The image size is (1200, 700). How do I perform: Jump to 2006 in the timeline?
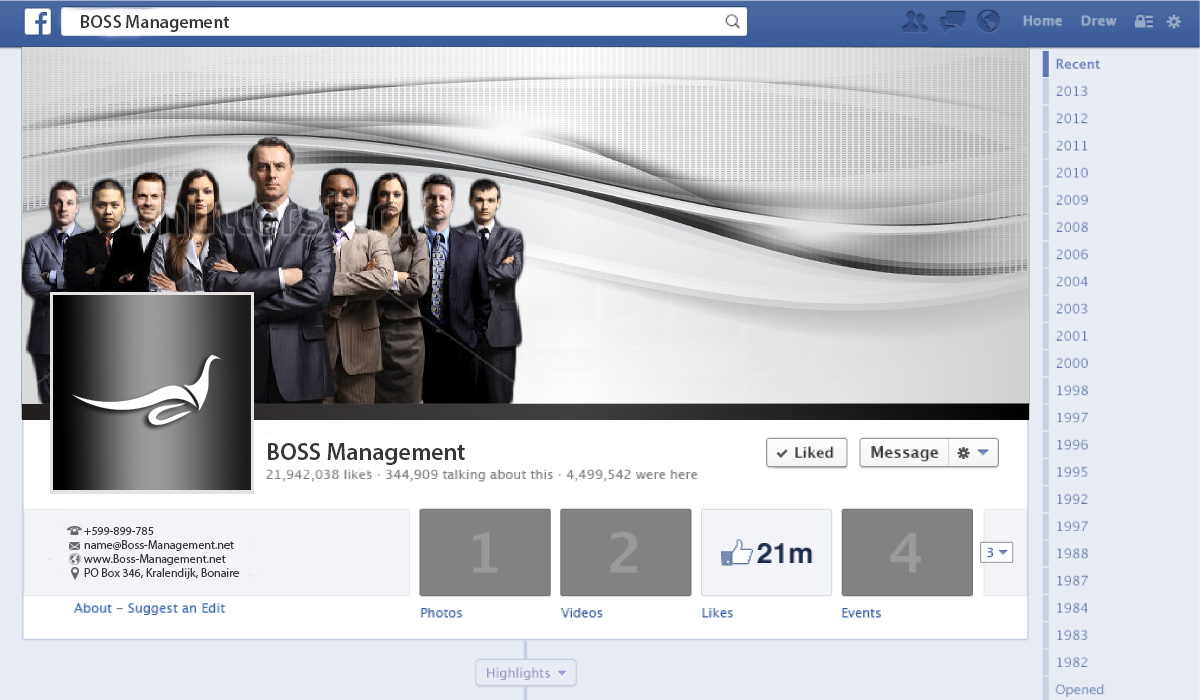1071,254
